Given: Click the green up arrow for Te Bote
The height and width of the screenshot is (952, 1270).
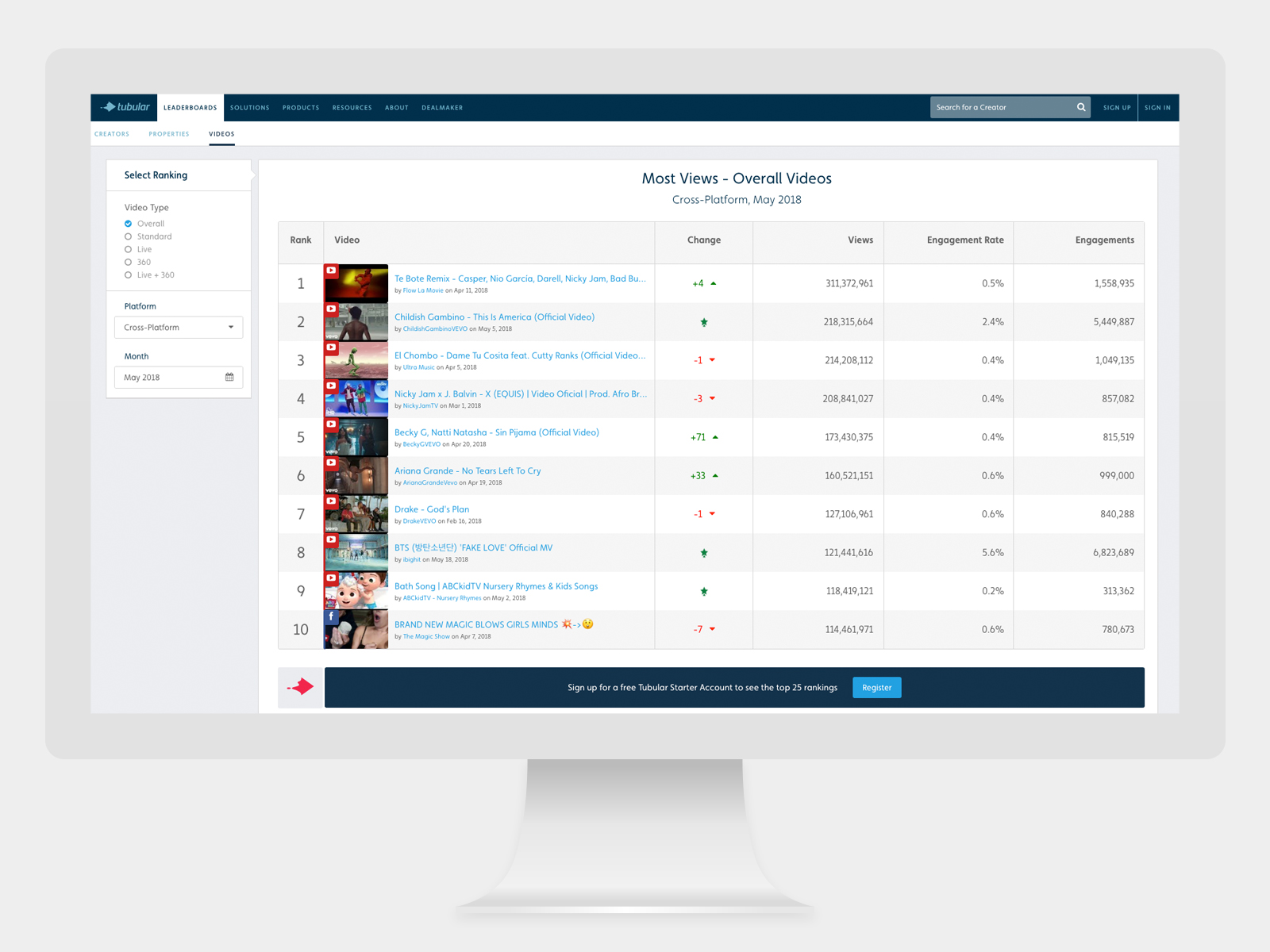Looking at the screenshot, I should (714, 283).
